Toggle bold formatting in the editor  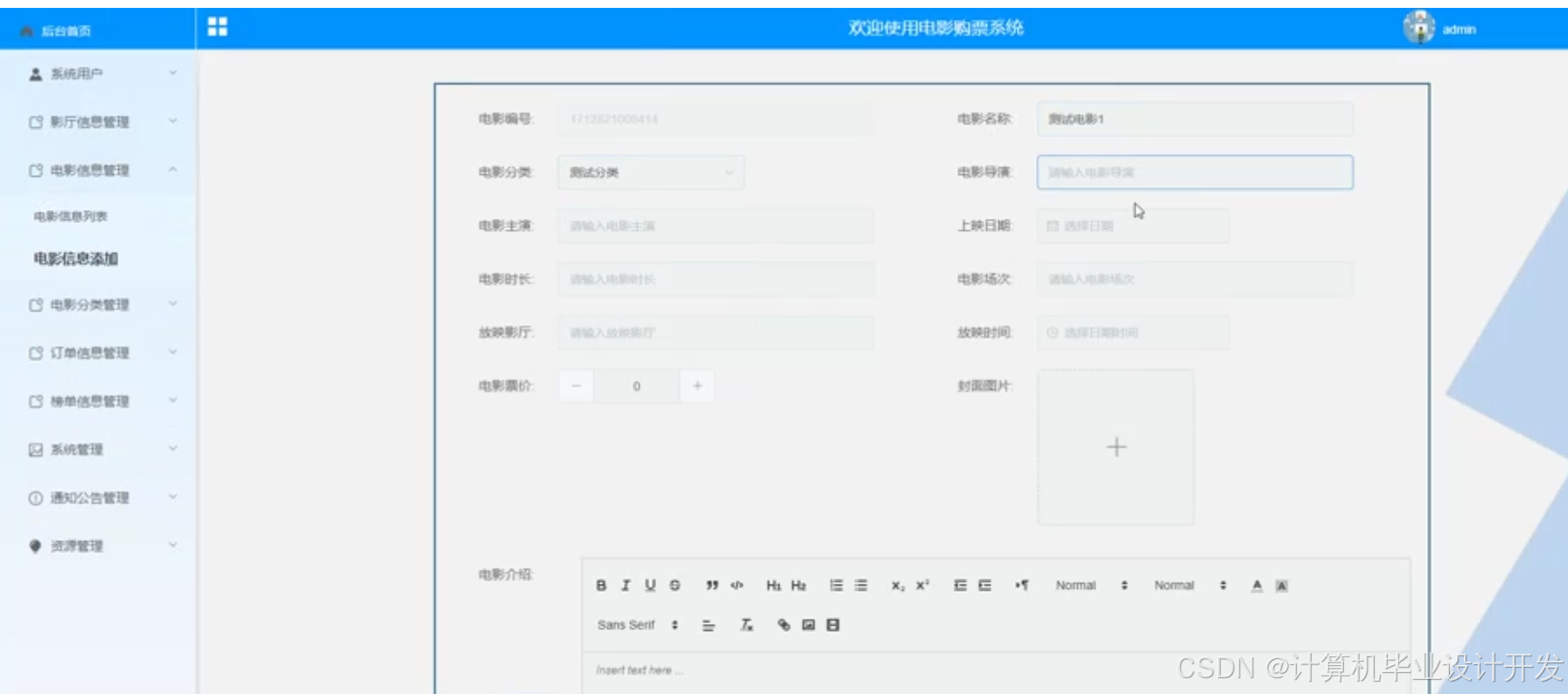point(601,585)
